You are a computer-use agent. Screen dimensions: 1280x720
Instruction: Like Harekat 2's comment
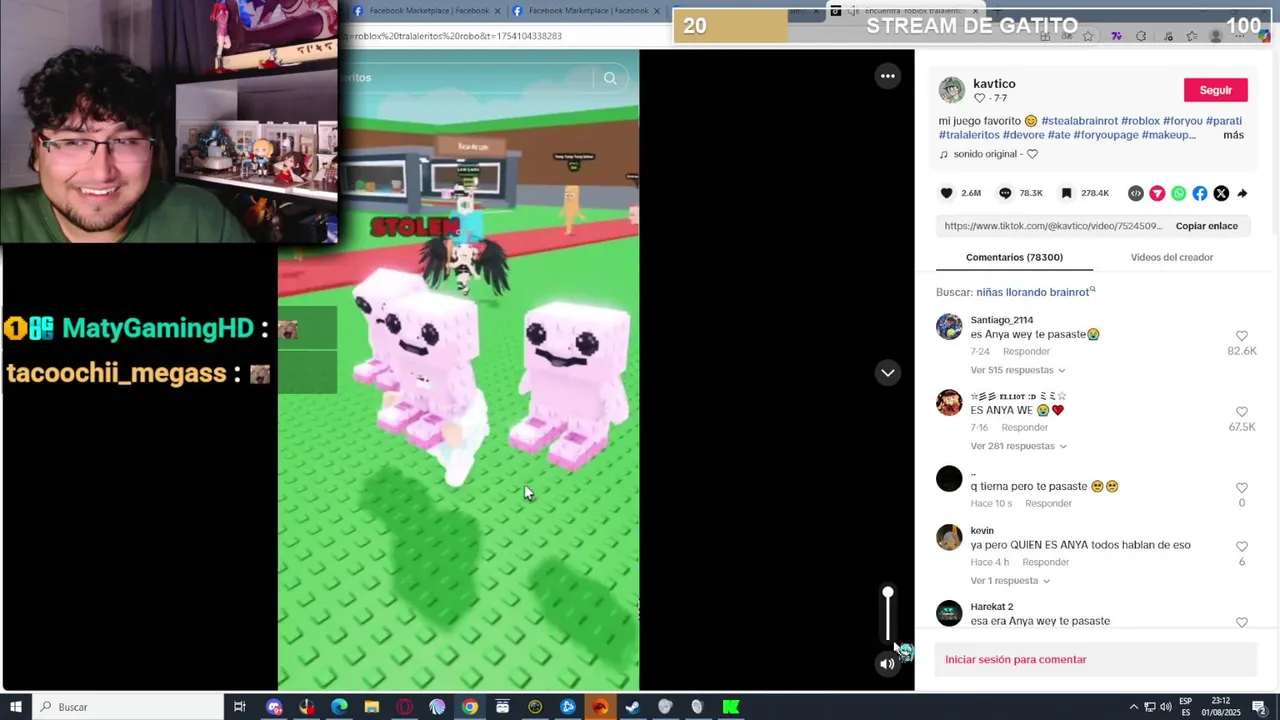click(x=1241, y=622)
